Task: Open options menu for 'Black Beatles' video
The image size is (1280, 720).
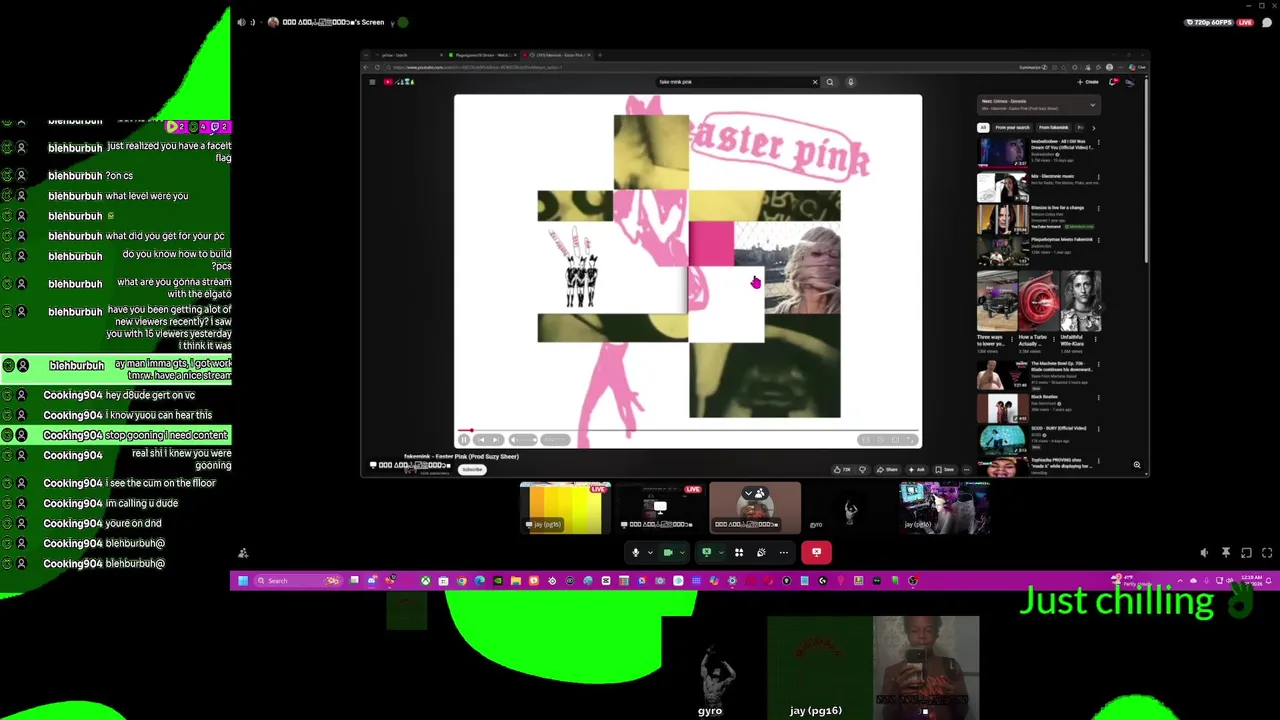Action: 1098,399
